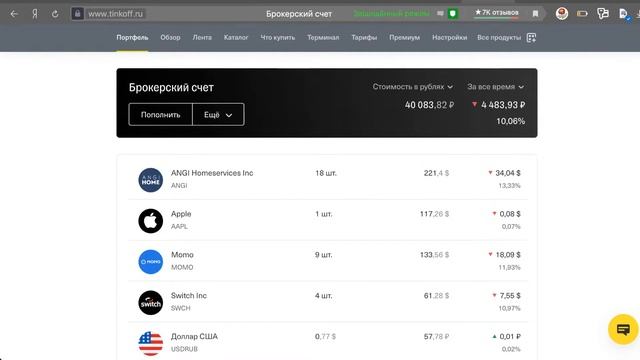The image size is (640, 360).
Task: Open the Доллар США USDRUB row
Action: [328, 342]
